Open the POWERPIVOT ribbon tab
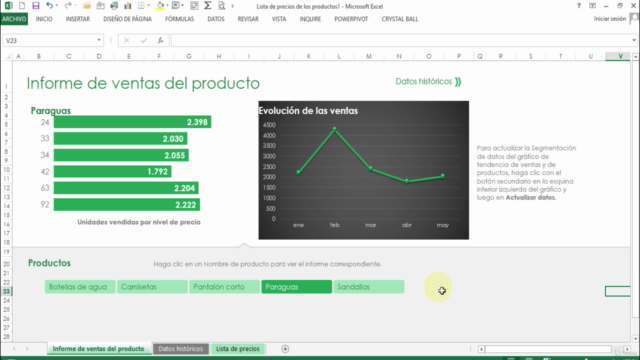The height and width of the screenshot is (360, 640). point(351,19)
